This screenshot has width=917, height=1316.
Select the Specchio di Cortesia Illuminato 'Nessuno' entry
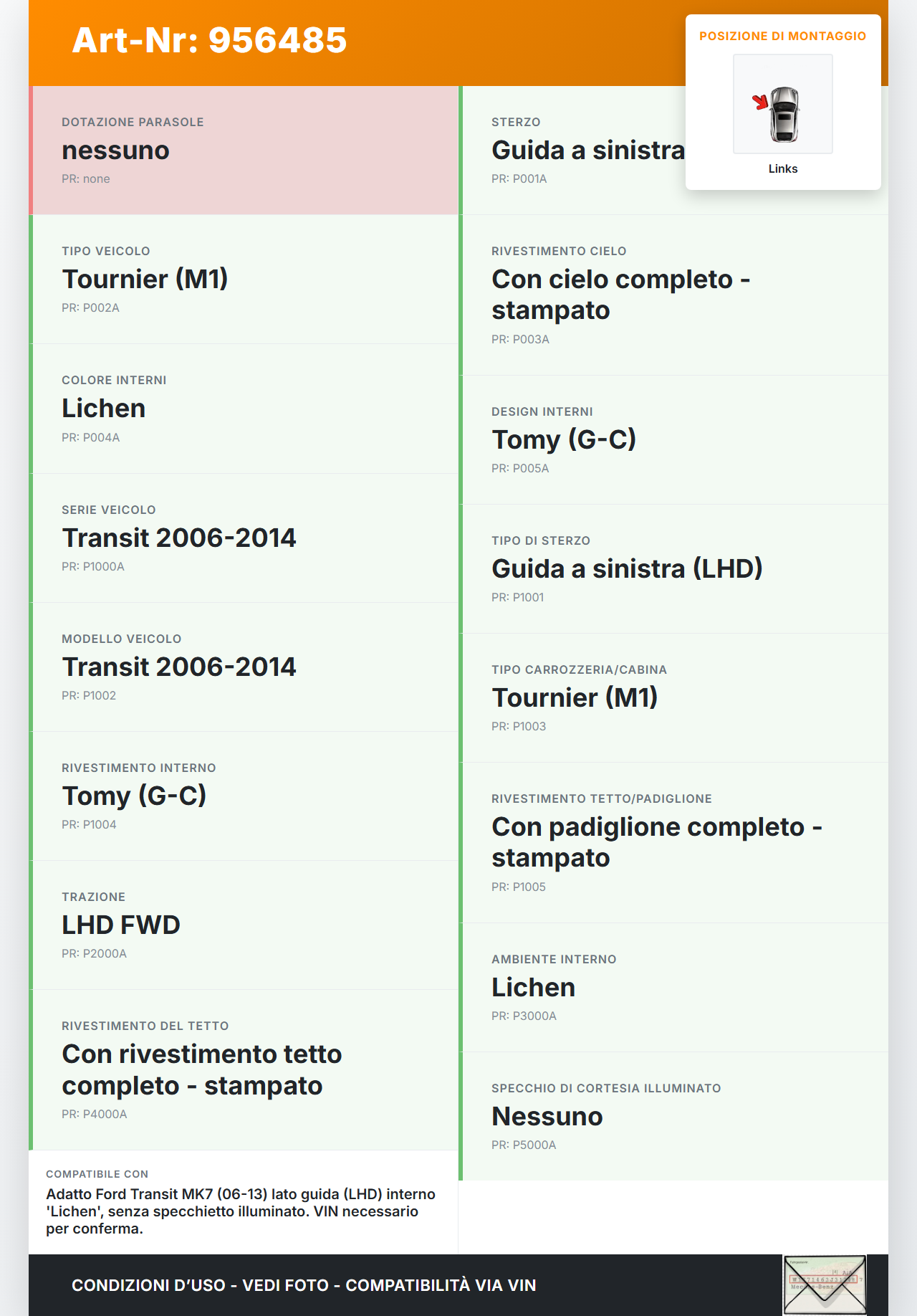click(x=673, y=1116)
